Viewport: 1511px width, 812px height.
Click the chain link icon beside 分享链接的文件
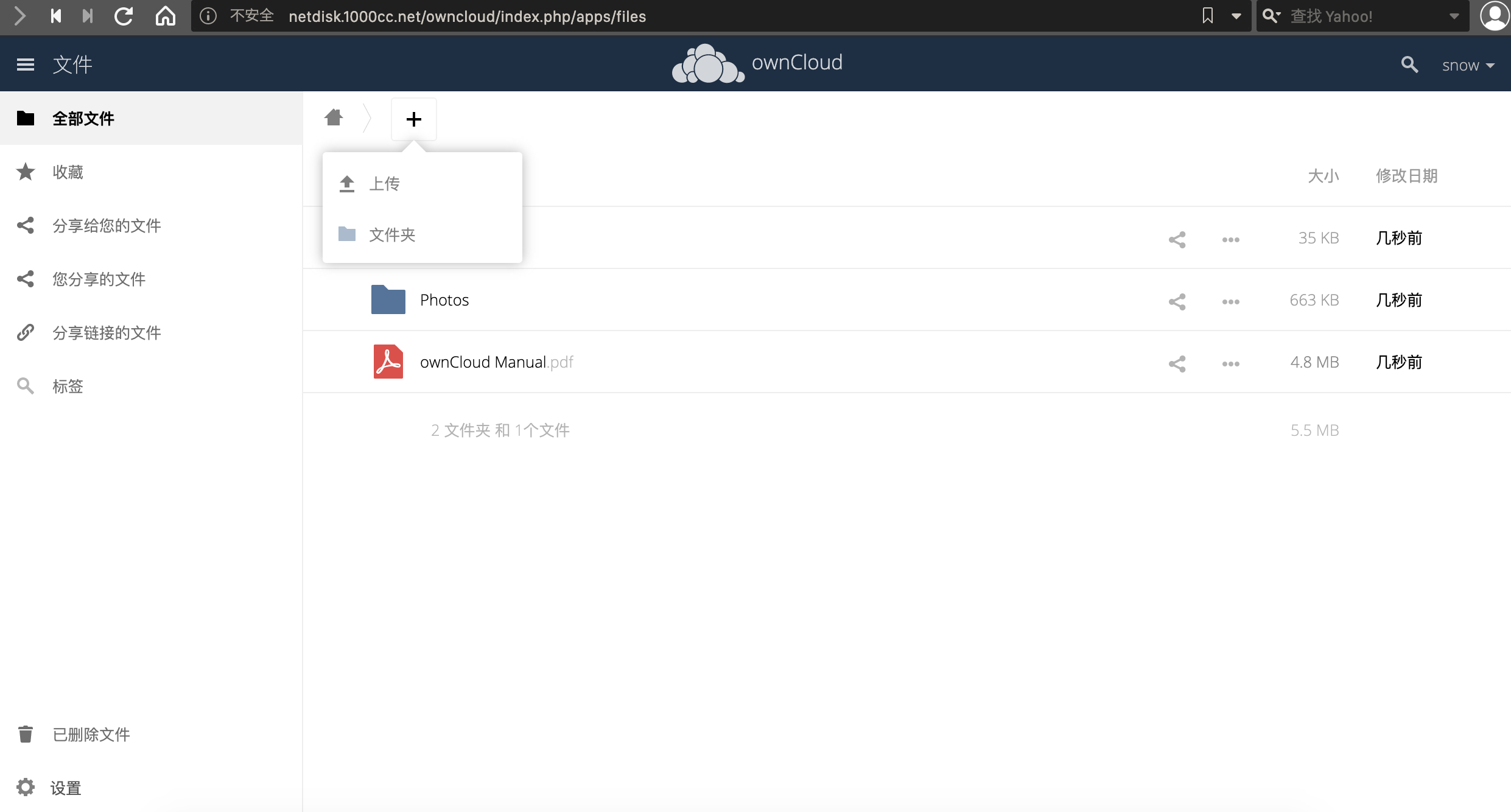[26, 332]
